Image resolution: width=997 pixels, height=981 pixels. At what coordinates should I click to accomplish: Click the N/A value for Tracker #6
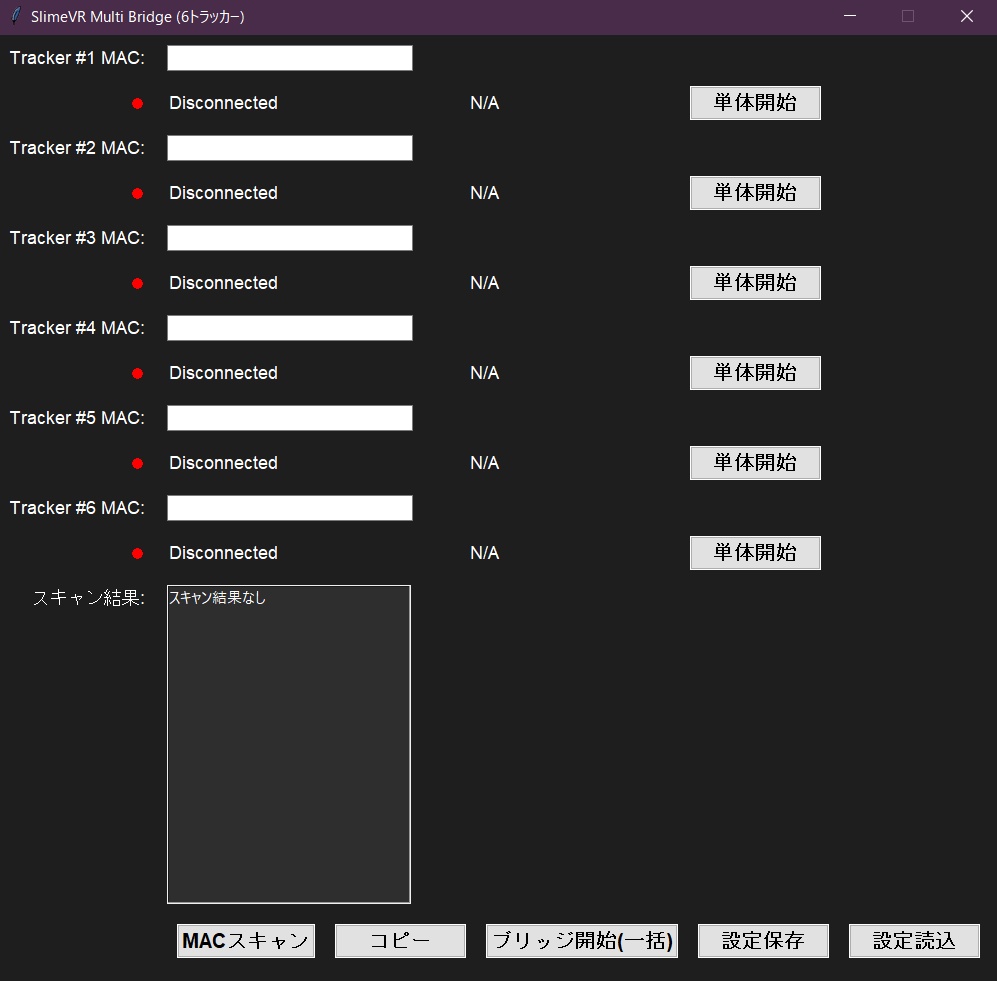coord(485,553)
